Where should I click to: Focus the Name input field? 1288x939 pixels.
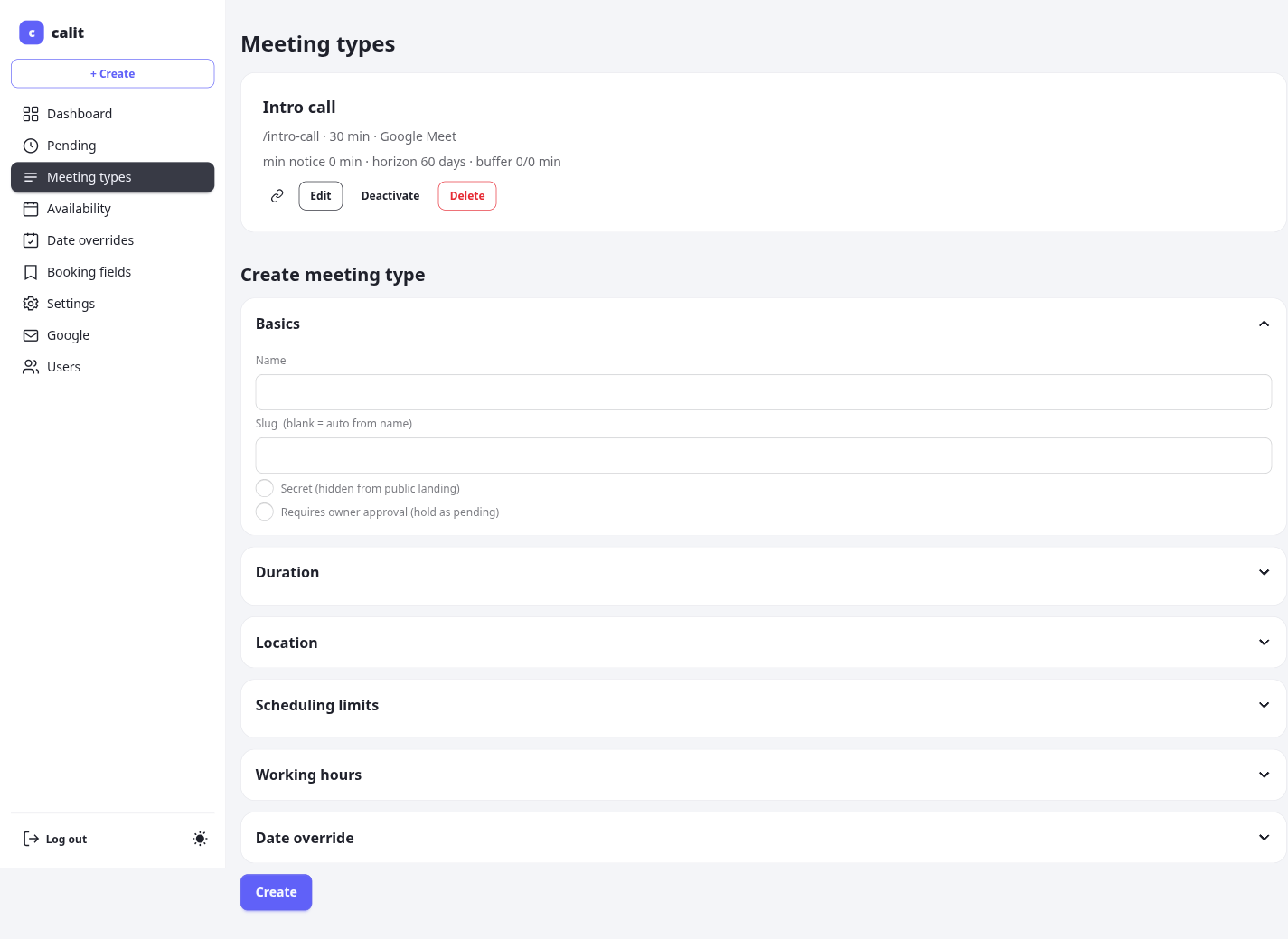click(x=764, y=392)
